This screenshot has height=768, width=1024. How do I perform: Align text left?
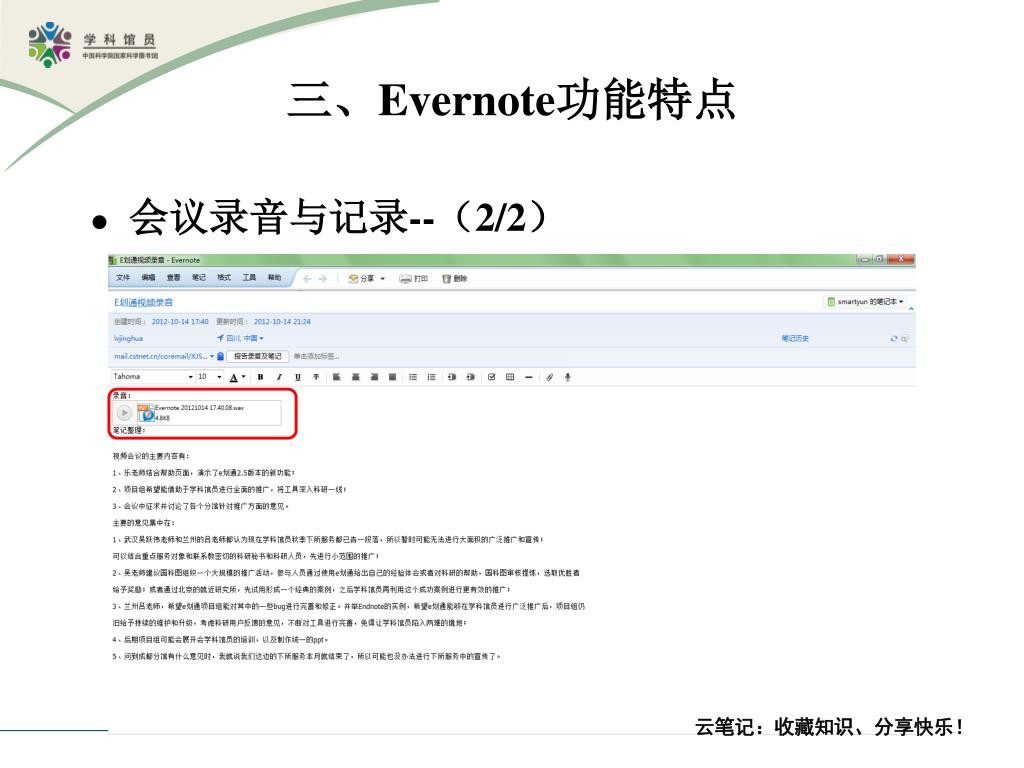(337, 377)
